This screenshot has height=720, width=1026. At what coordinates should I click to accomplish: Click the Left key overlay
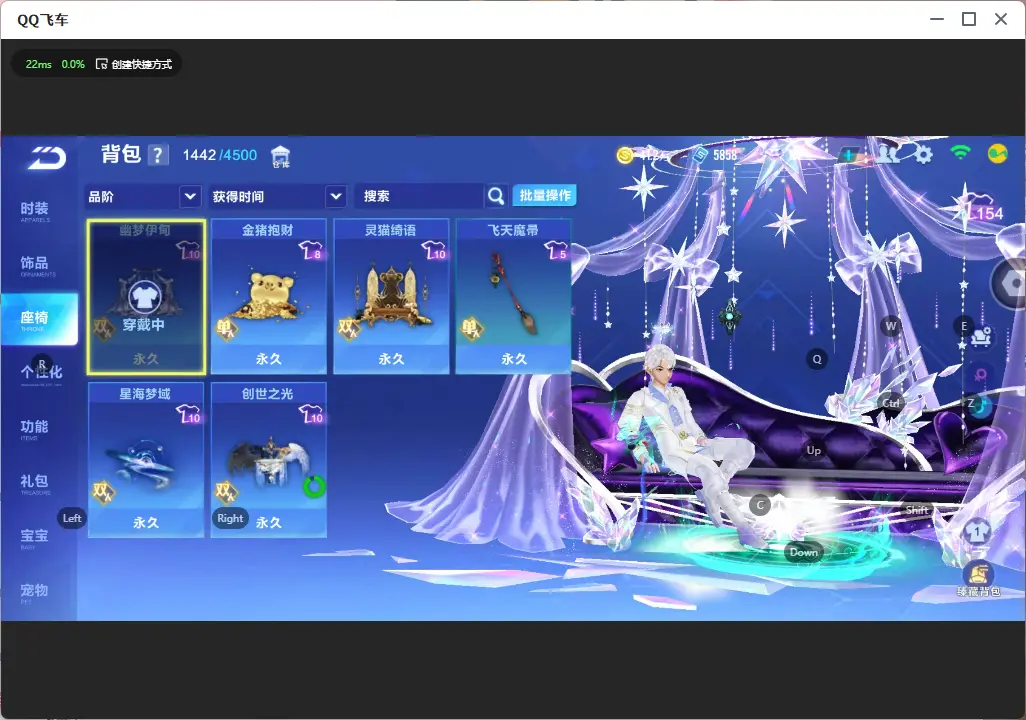point(72,518)
